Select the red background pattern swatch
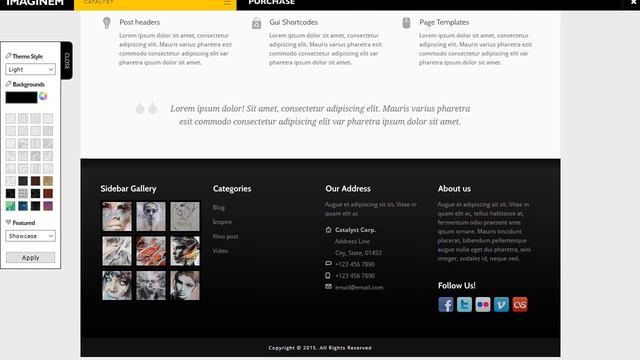Screen dimensions: 640x360 tap(48, 193)
